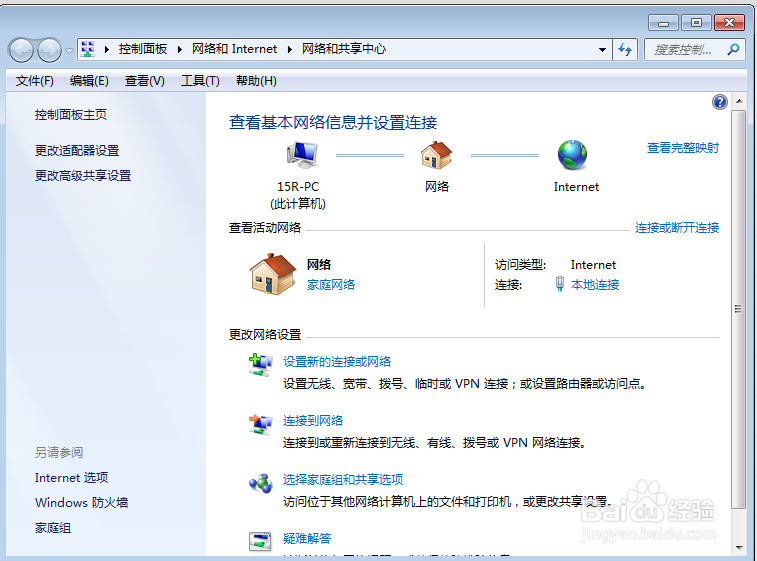Click the 更改网络设置 section heading
This screenshot has width=757, height=561.
point(265,335)
